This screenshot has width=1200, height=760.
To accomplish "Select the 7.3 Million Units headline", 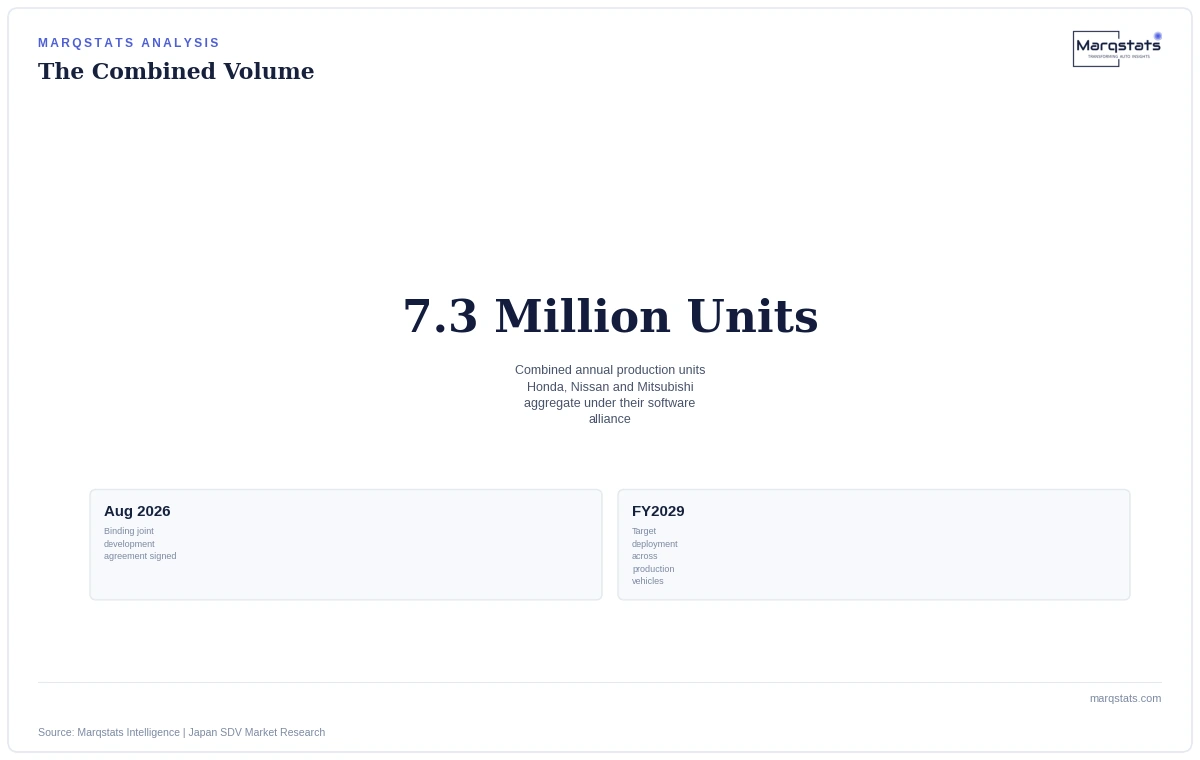I will tap(610, 316).
